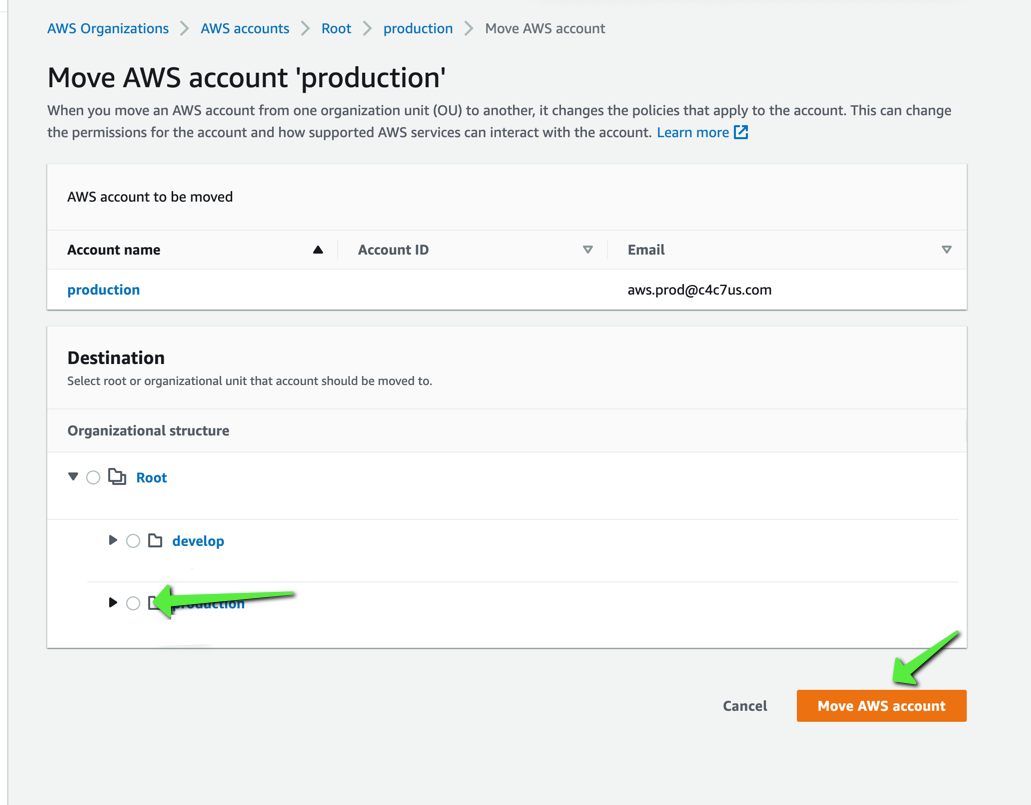Viewport: 1031px width, 805px height.
Task: Open the develop OU link
Action: pyautogui.click(x=198, y=541)
